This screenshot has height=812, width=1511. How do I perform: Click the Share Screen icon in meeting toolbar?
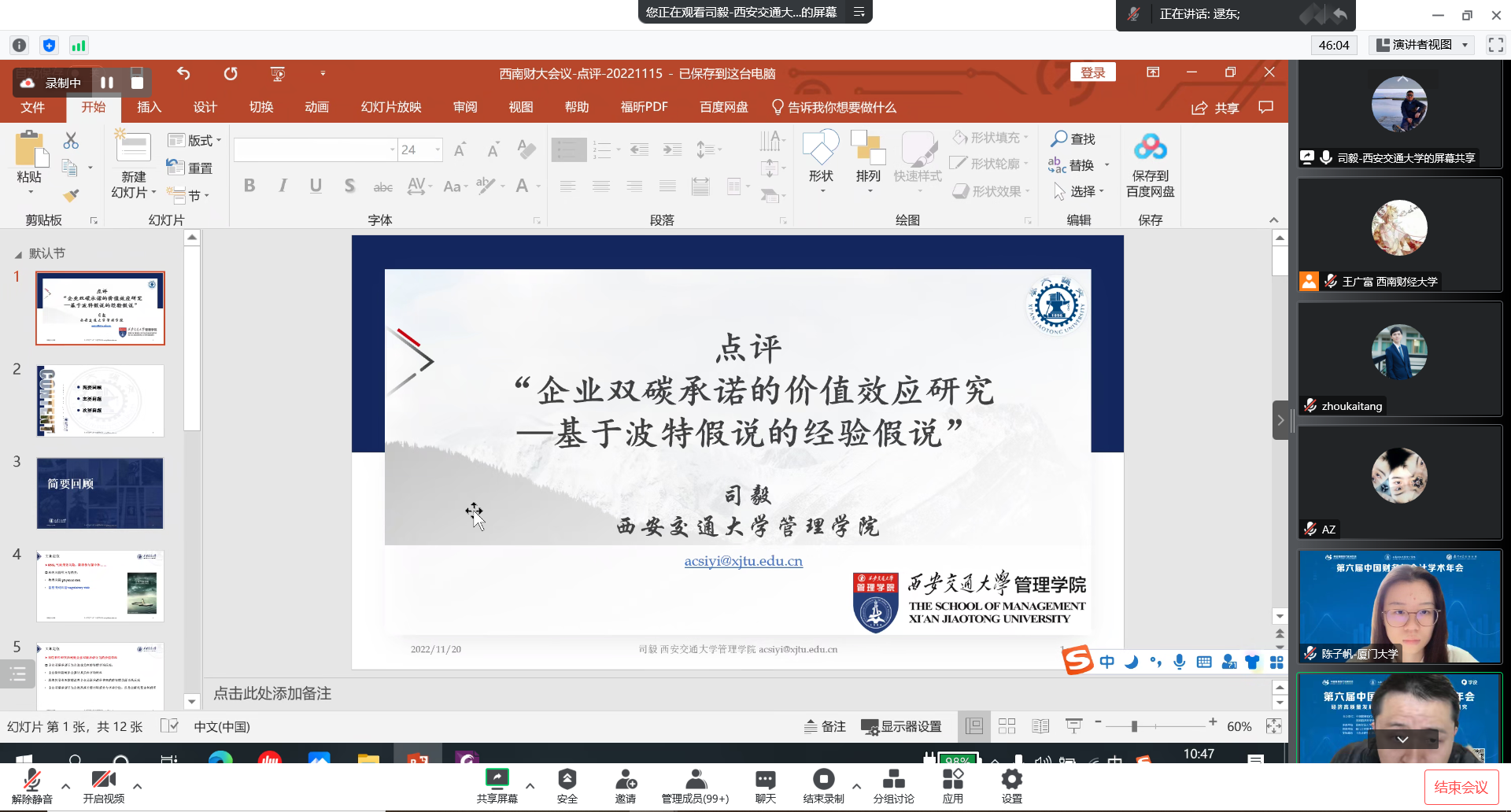(497, 780)
